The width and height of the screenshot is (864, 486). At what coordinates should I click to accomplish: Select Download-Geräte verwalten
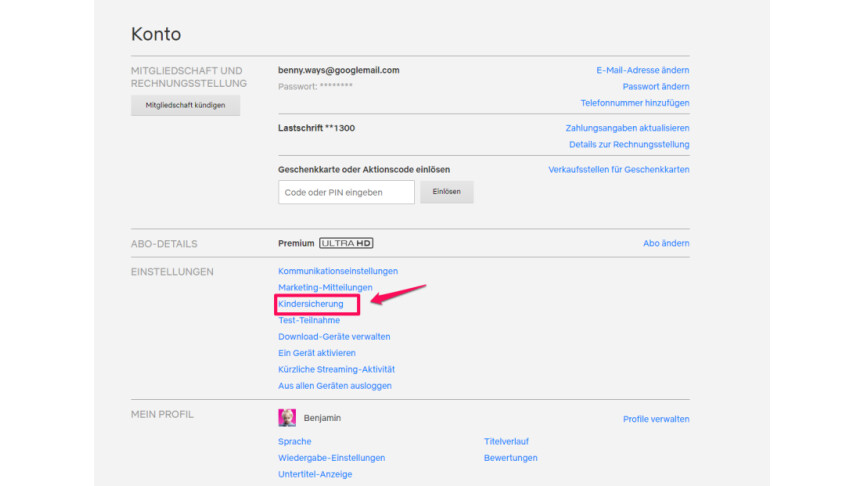(x=334, y=337)
